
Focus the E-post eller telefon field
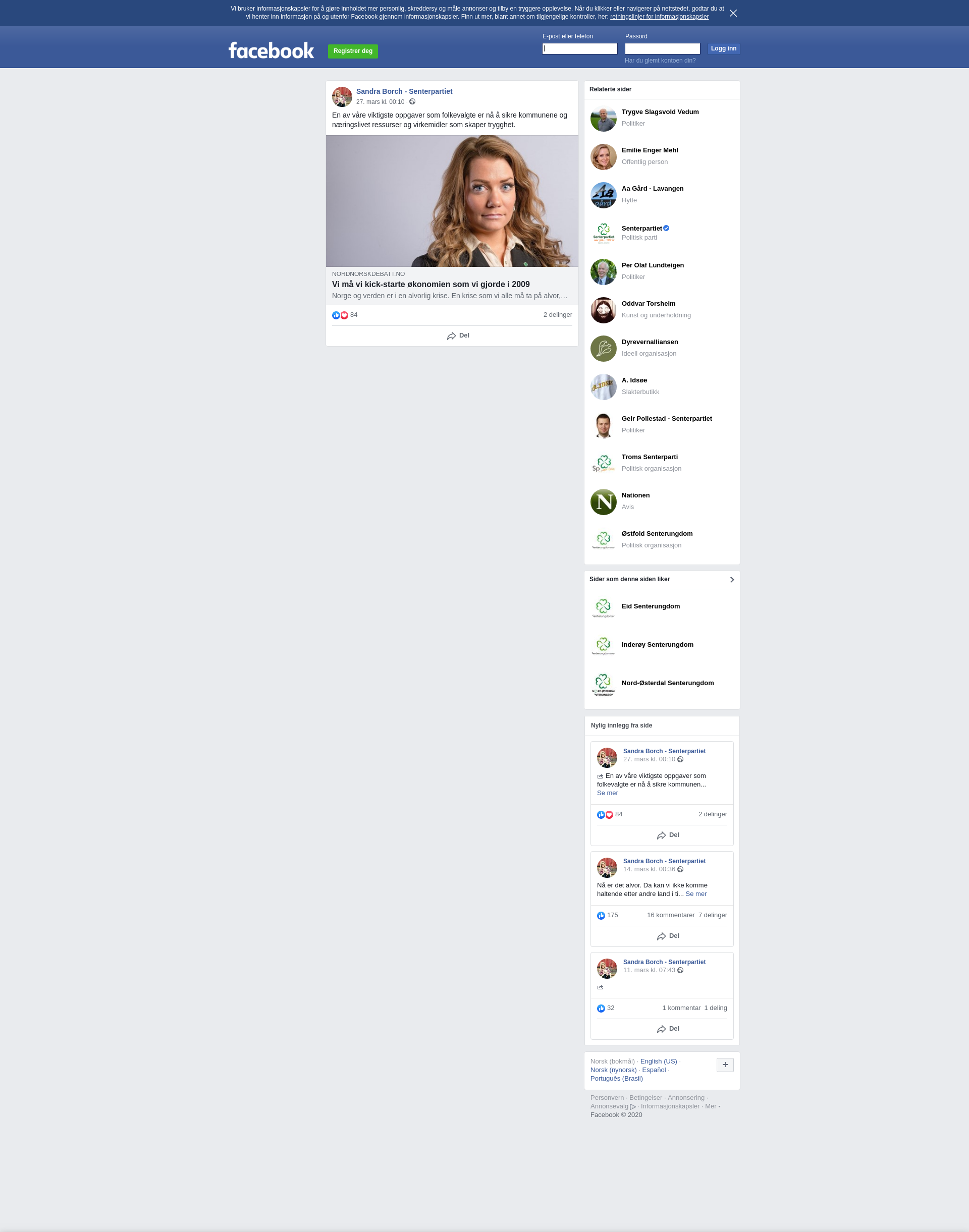pos(579,49)
